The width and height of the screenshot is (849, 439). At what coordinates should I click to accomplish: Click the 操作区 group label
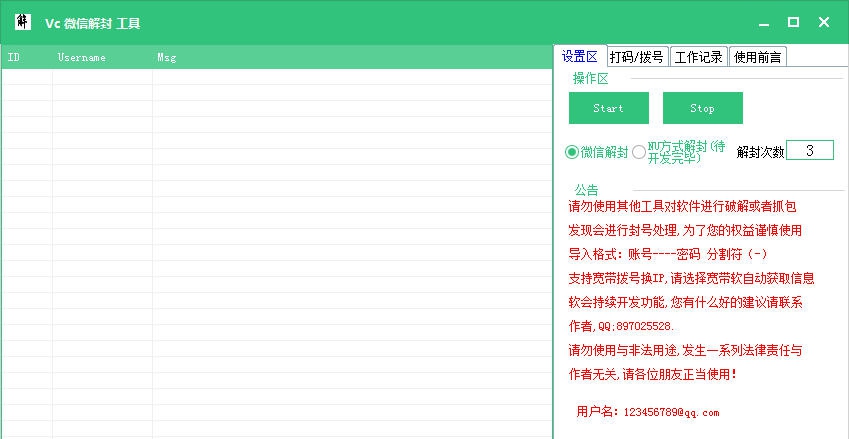coord(591,79)
